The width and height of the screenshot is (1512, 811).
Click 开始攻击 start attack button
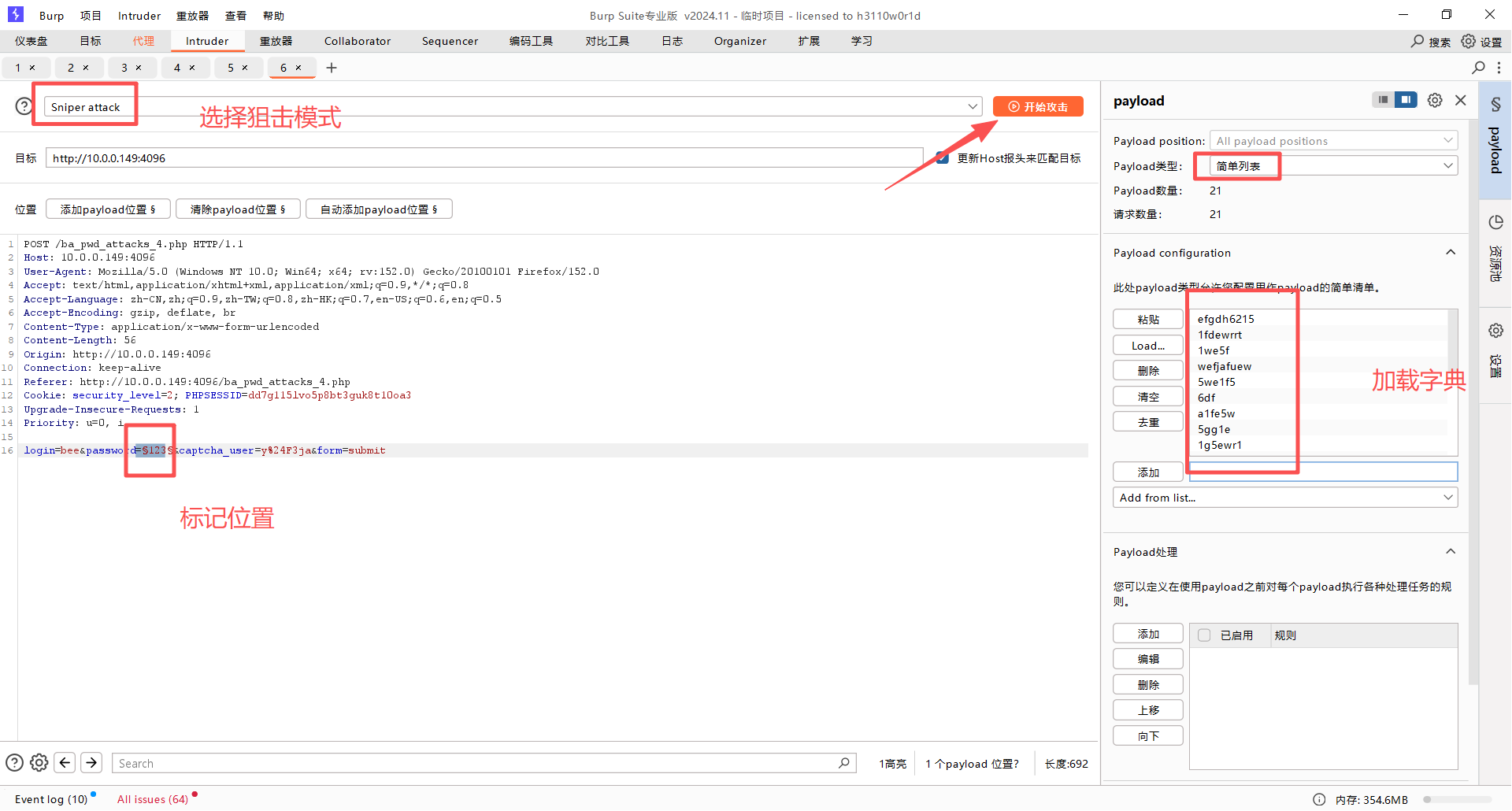click(x=1038, y=106)
